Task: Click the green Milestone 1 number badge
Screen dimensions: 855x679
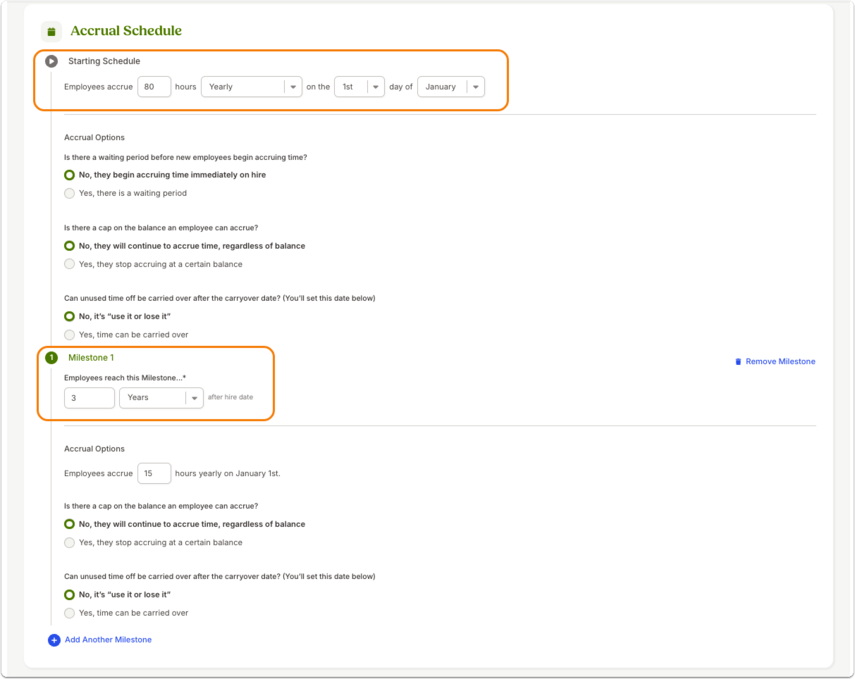Action: (x=51, y=358)
